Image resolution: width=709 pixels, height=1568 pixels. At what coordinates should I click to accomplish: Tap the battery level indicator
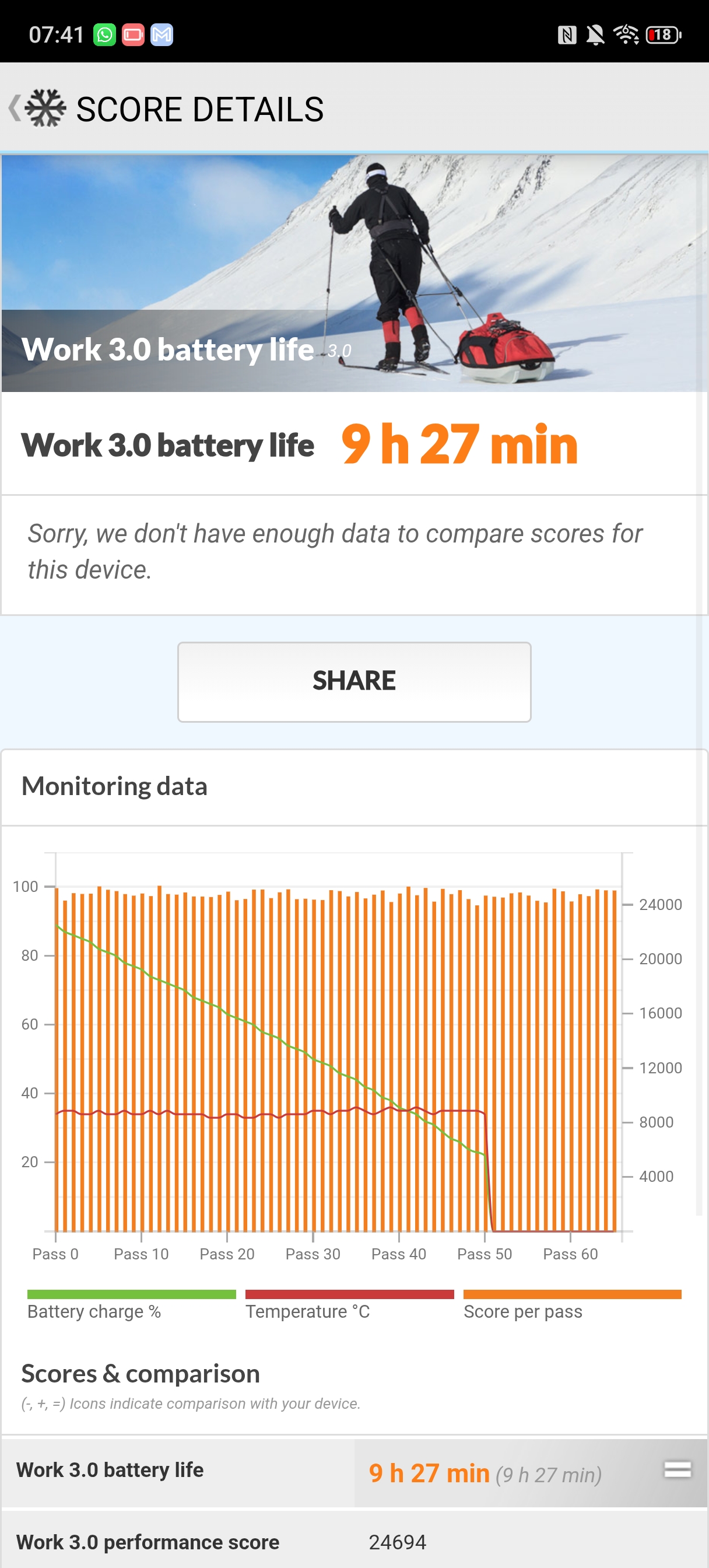pyautogui.click(x=664, y=34)
